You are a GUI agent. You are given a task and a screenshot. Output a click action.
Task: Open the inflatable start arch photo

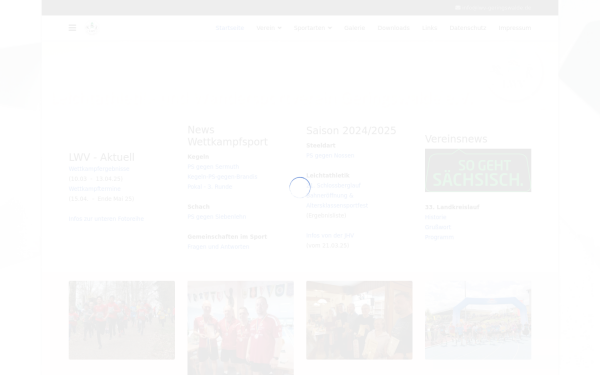pos(478,320)
